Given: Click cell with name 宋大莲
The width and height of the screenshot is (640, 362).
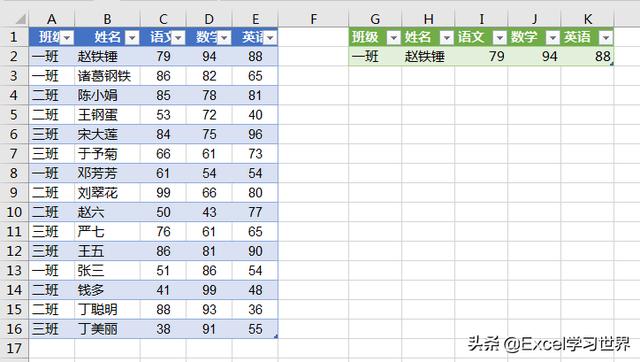Looking at the screenshot, I should click(x=107, y=134).
